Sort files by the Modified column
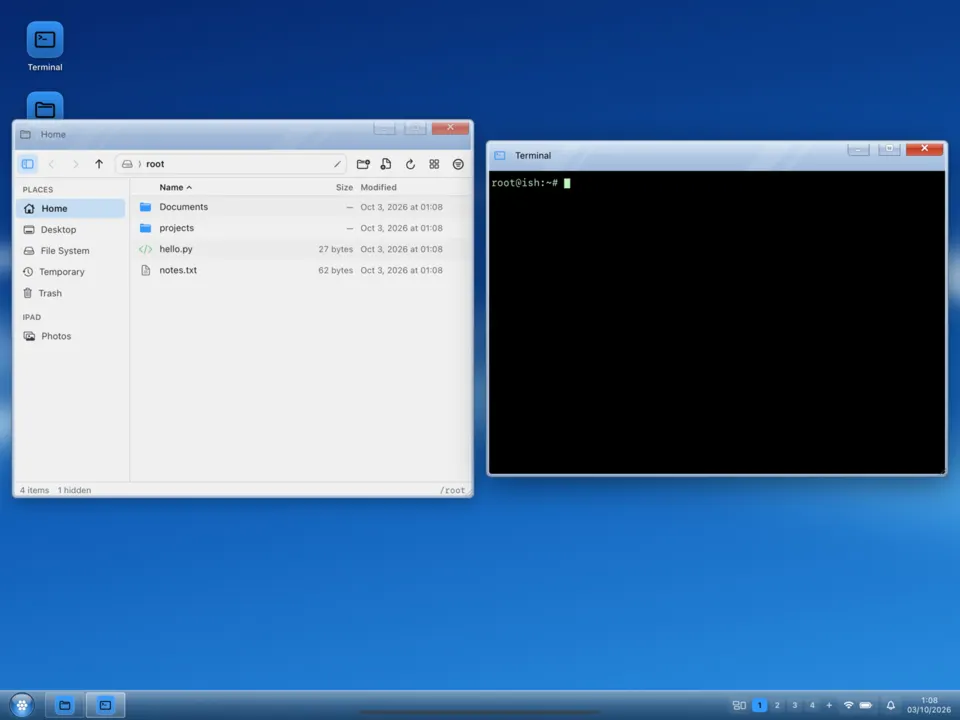 (378, 187)
